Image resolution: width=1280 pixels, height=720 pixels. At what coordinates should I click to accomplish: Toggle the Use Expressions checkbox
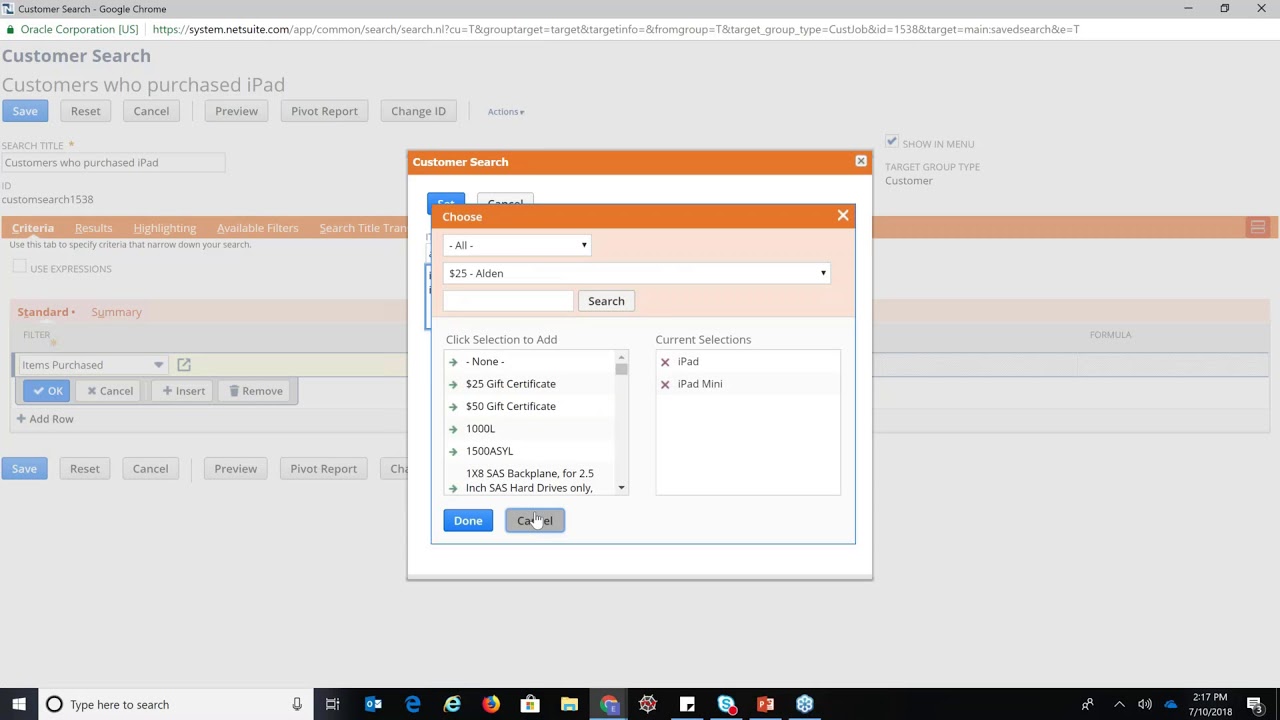[x=19, y=267]
